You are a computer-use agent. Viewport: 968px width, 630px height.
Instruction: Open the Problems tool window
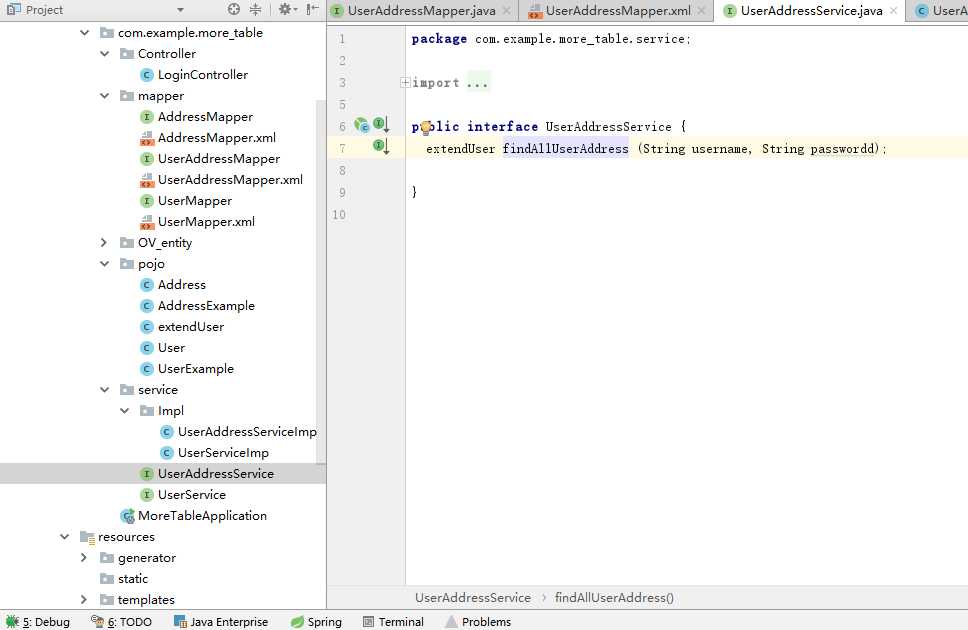click(478, 621)
